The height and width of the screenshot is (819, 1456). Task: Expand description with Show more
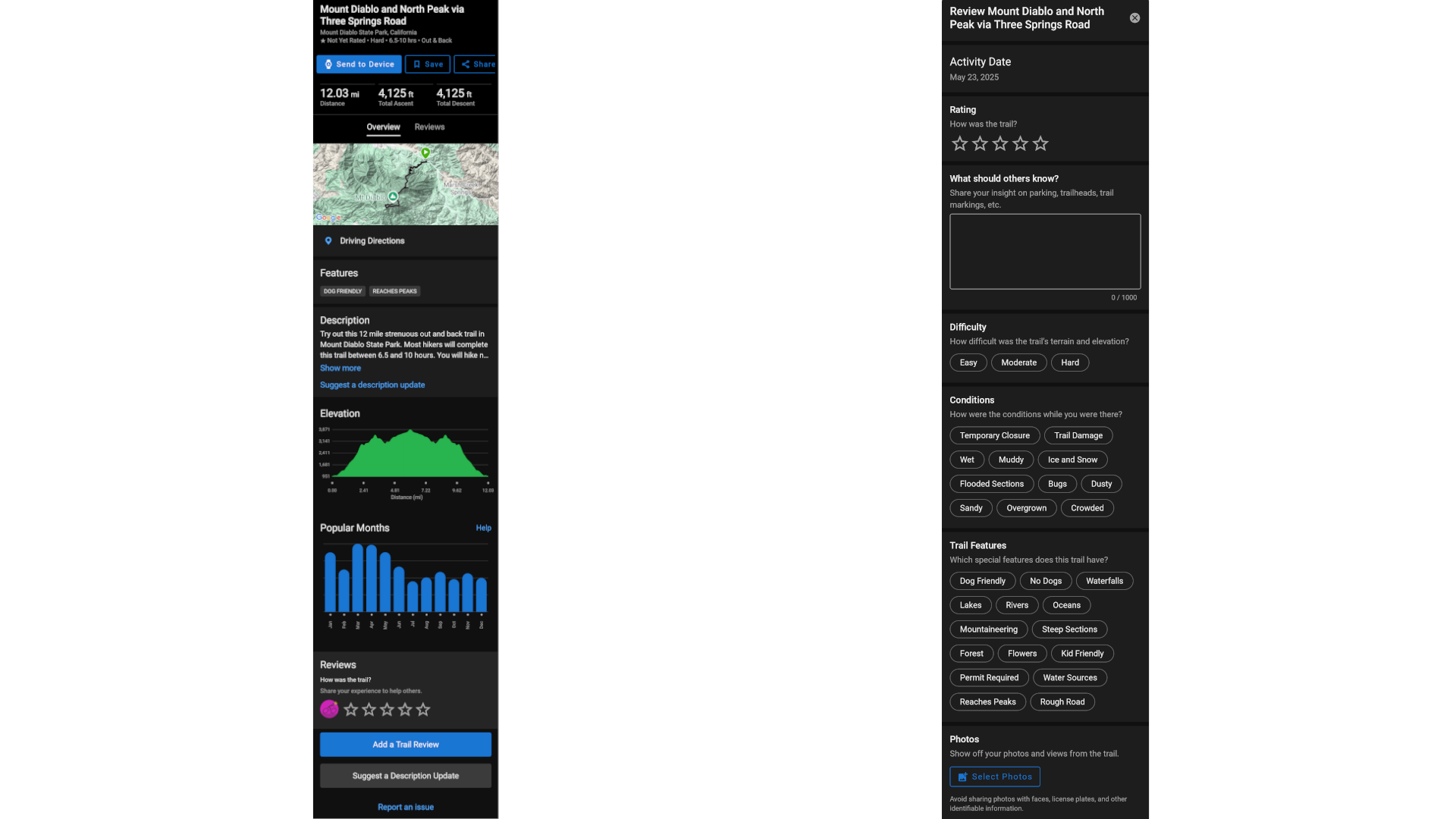tap(340, 369)
